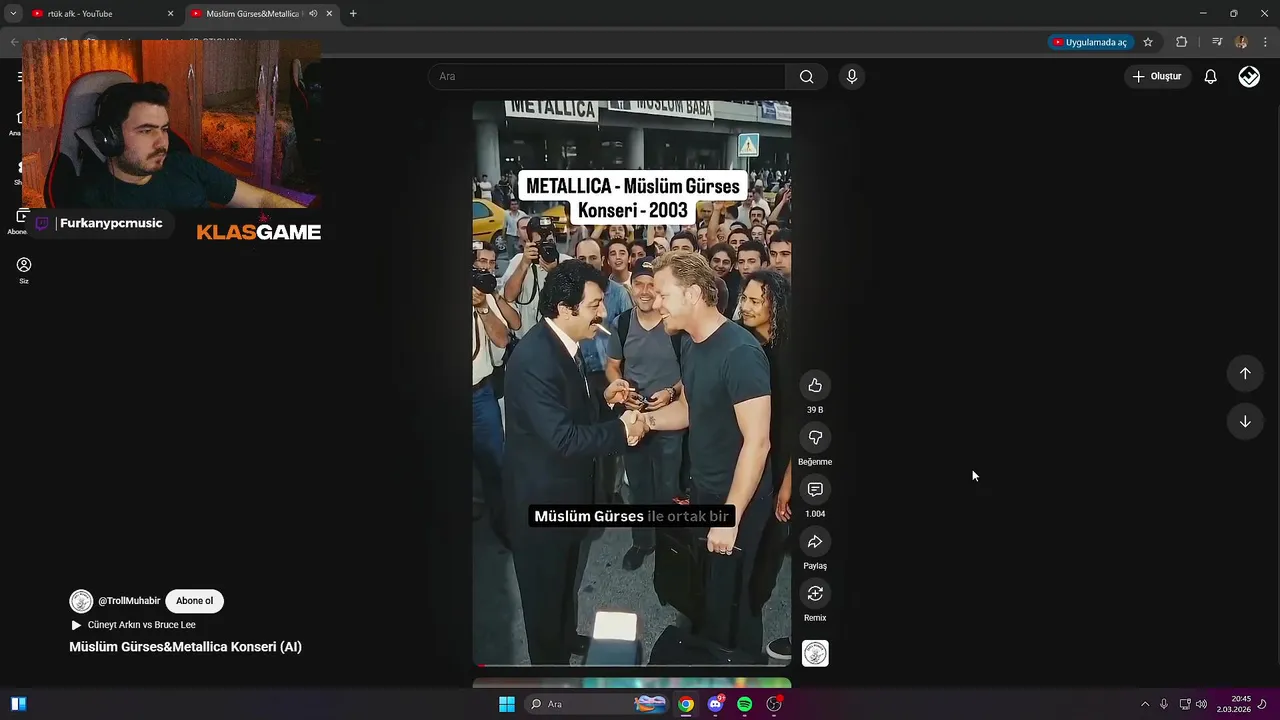Share the short via Paylaş
This screenshot has height=720, width=1280.
[815, 542]
